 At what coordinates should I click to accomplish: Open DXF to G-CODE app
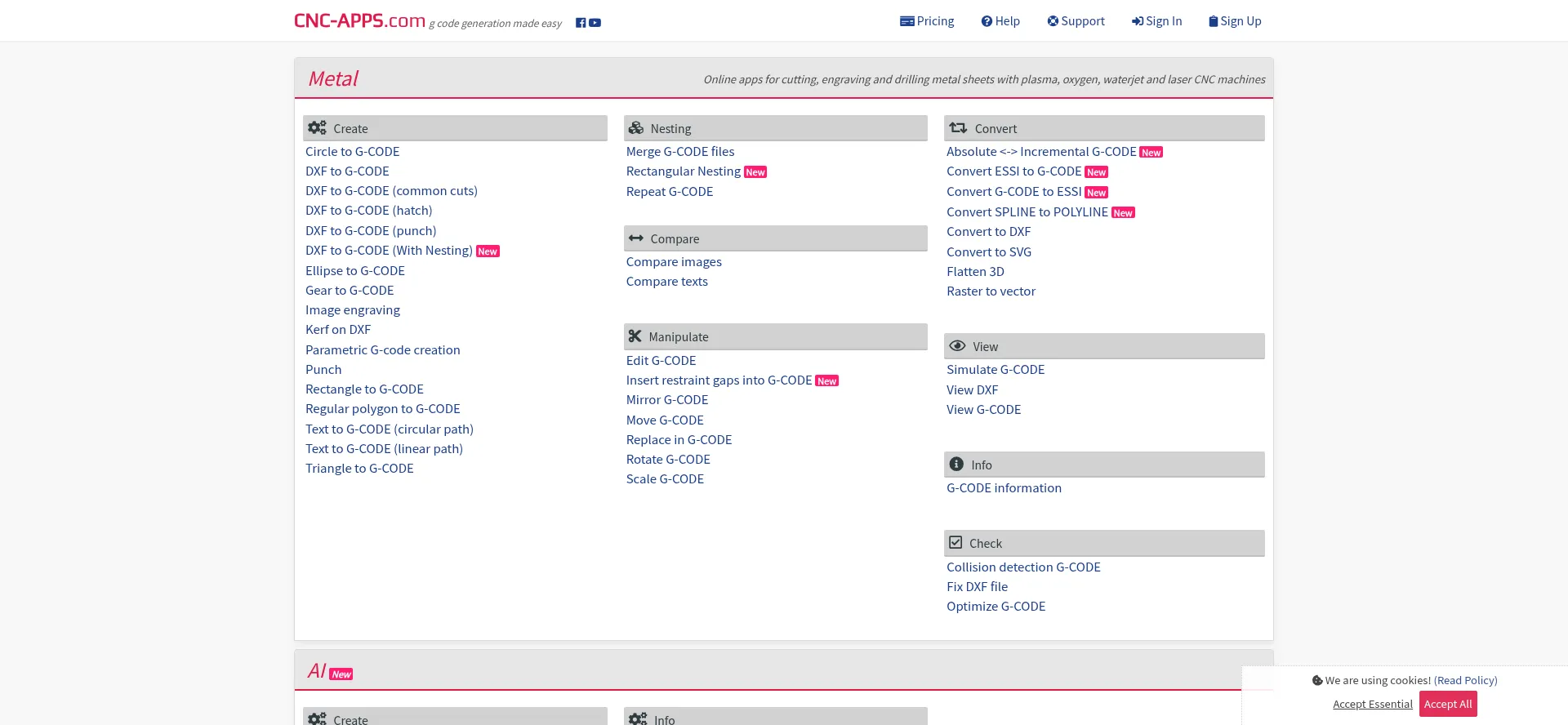tap(347, 171)
